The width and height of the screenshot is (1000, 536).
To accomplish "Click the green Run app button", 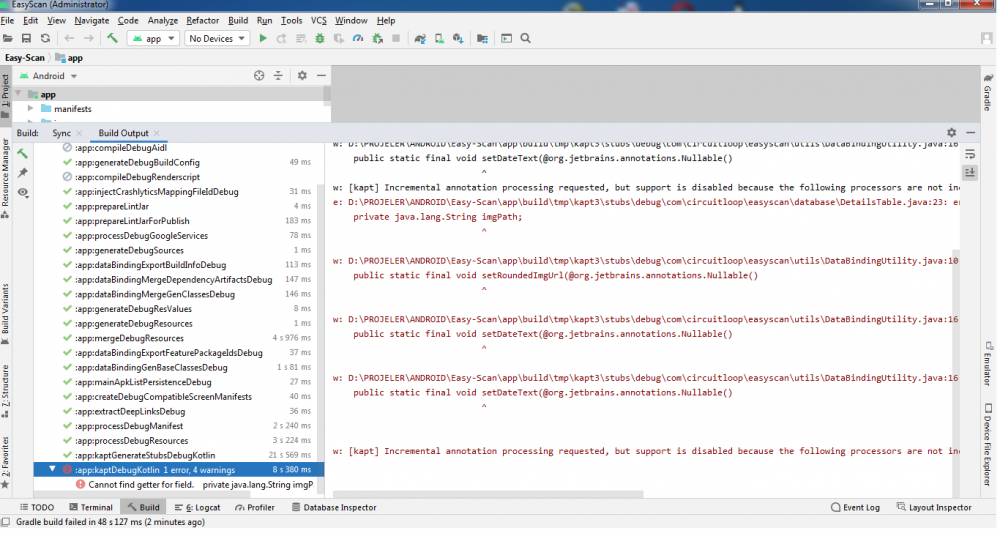I will coord(263,39).
